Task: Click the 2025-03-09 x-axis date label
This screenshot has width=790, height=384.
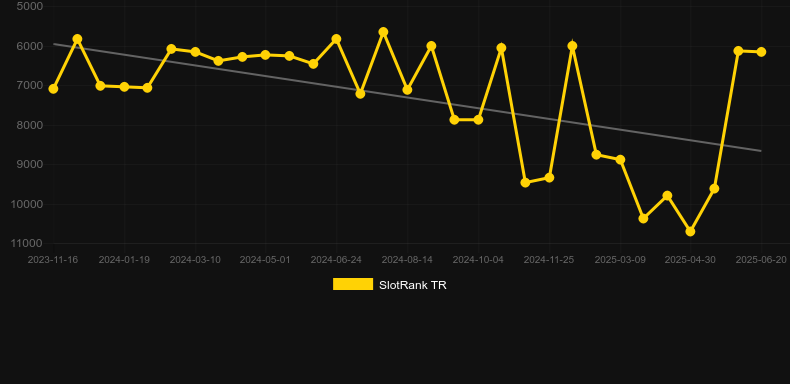Action: pyautogui.click(x=620, y=260)
